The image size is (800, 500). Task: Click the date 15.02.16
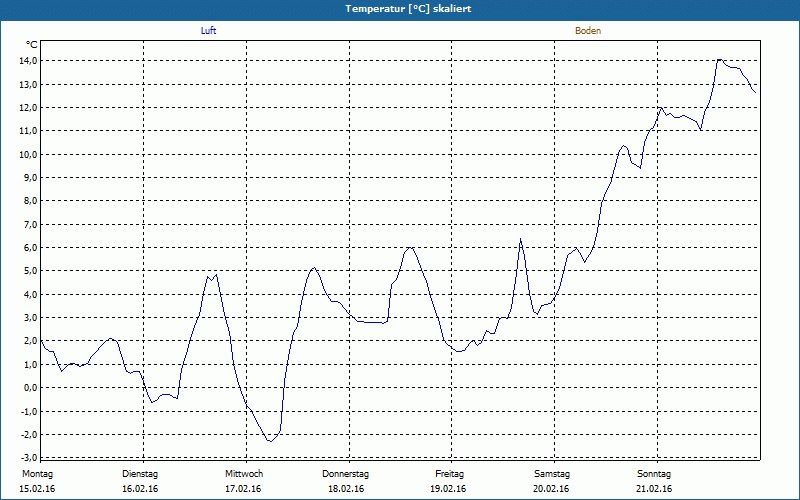click(37, 489)
